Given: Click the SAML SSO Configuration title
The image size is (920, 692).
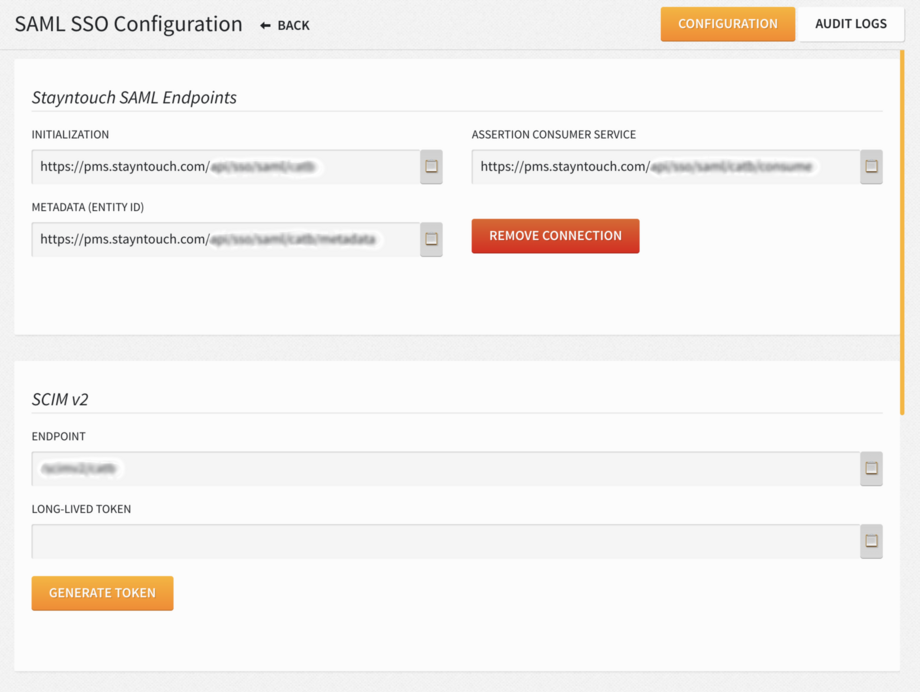Looking at the screenshot, I should tap(128, 24).
